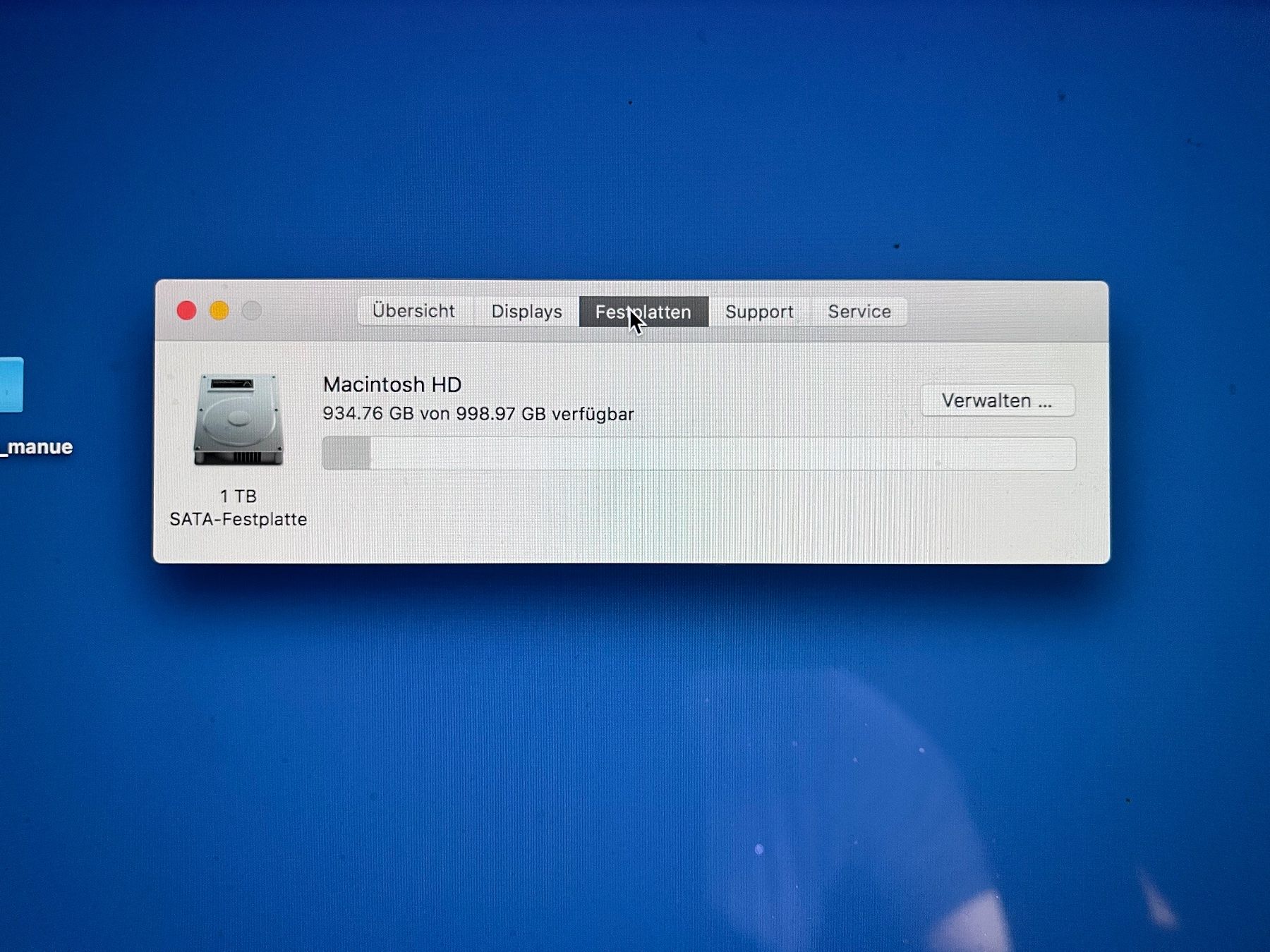
Task: Switch to the Service tab
Action: 859,312
